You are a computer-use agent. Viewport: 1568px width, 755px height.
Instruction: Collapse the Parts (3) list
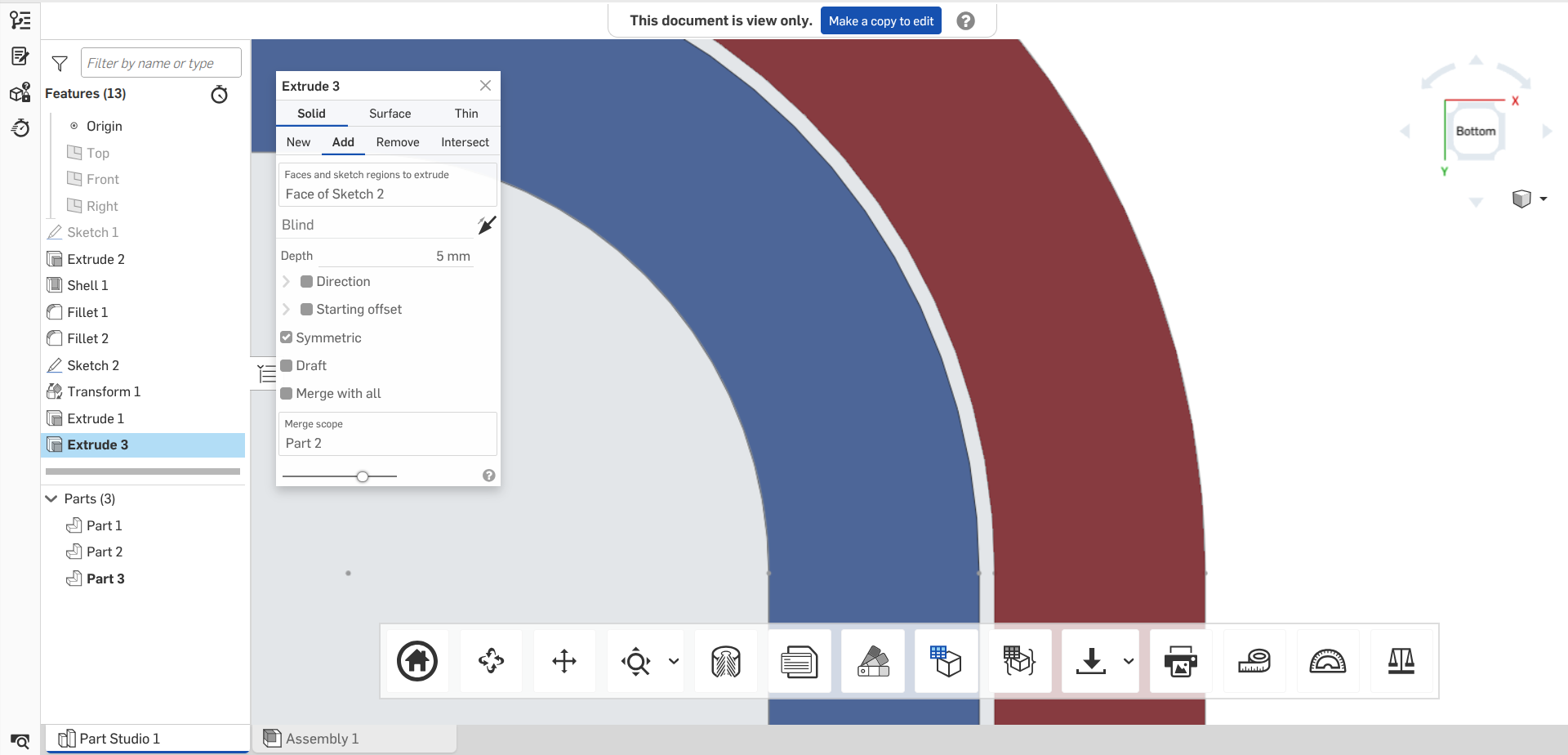pyautogui.click(x=51, y=498)
